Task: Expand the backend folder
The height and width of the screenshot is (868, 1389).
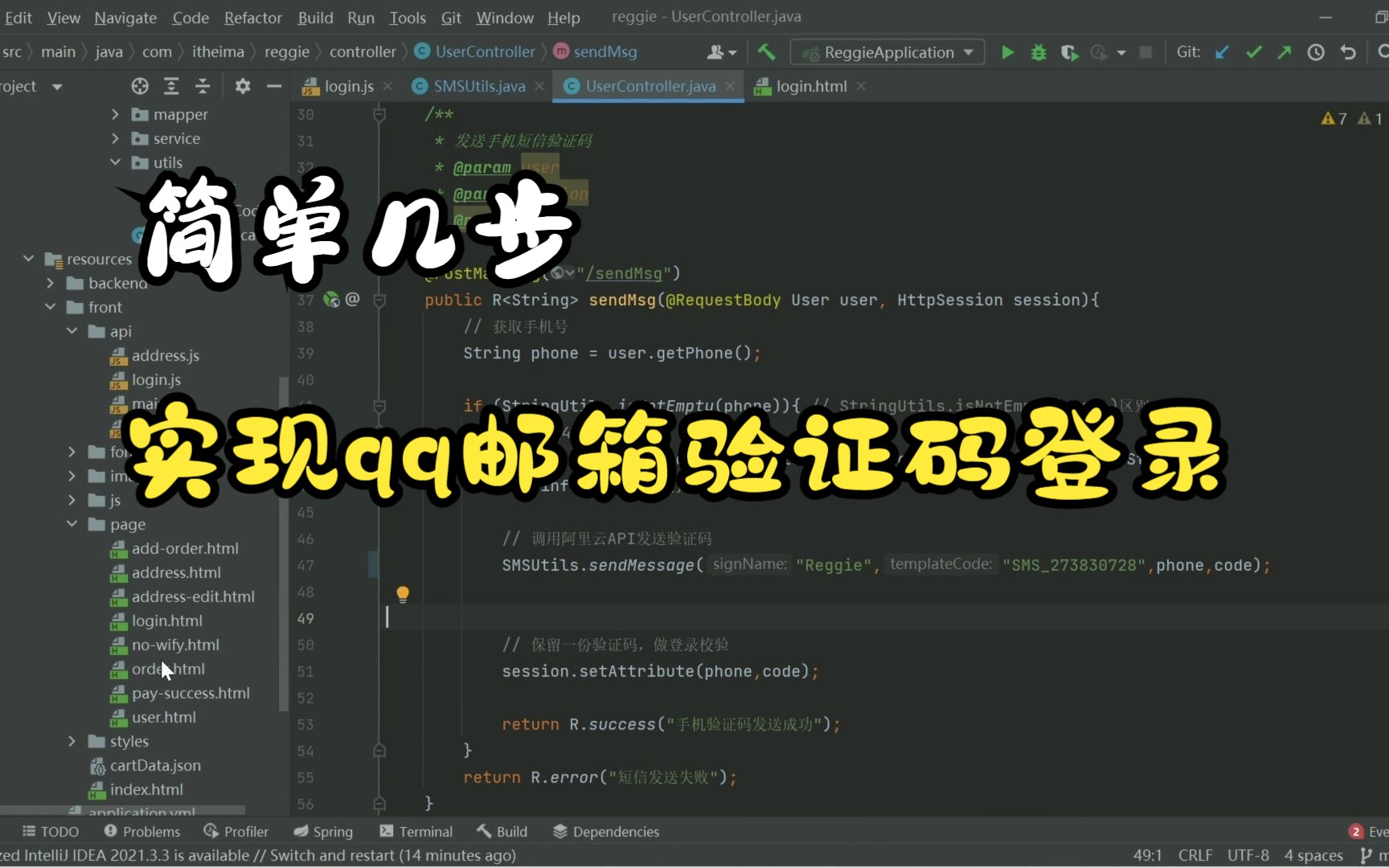Action: click(50, 283)
